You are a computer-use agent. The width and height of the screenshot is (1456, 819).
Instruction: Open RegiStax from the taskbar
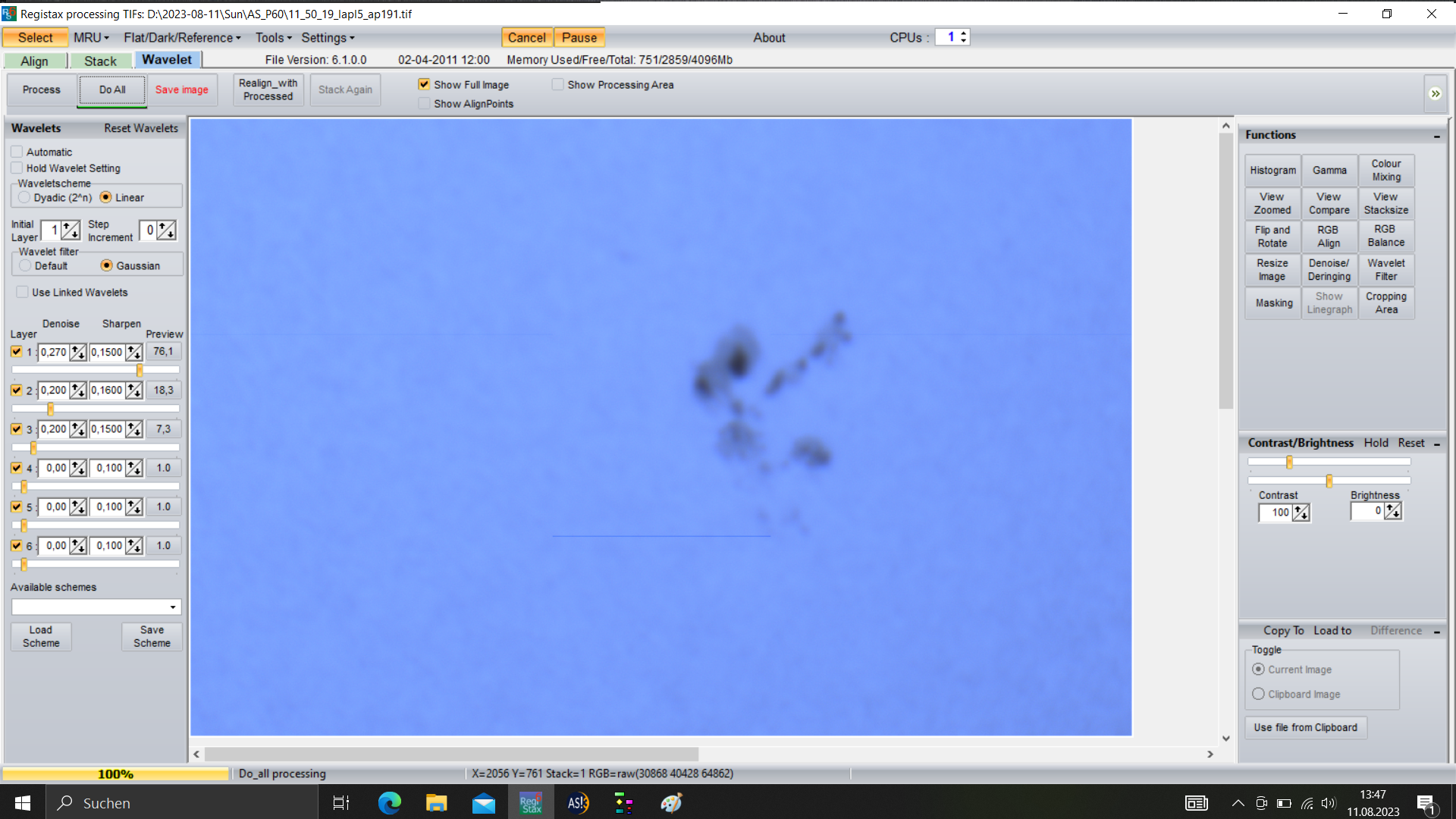(x=531, y=803)
